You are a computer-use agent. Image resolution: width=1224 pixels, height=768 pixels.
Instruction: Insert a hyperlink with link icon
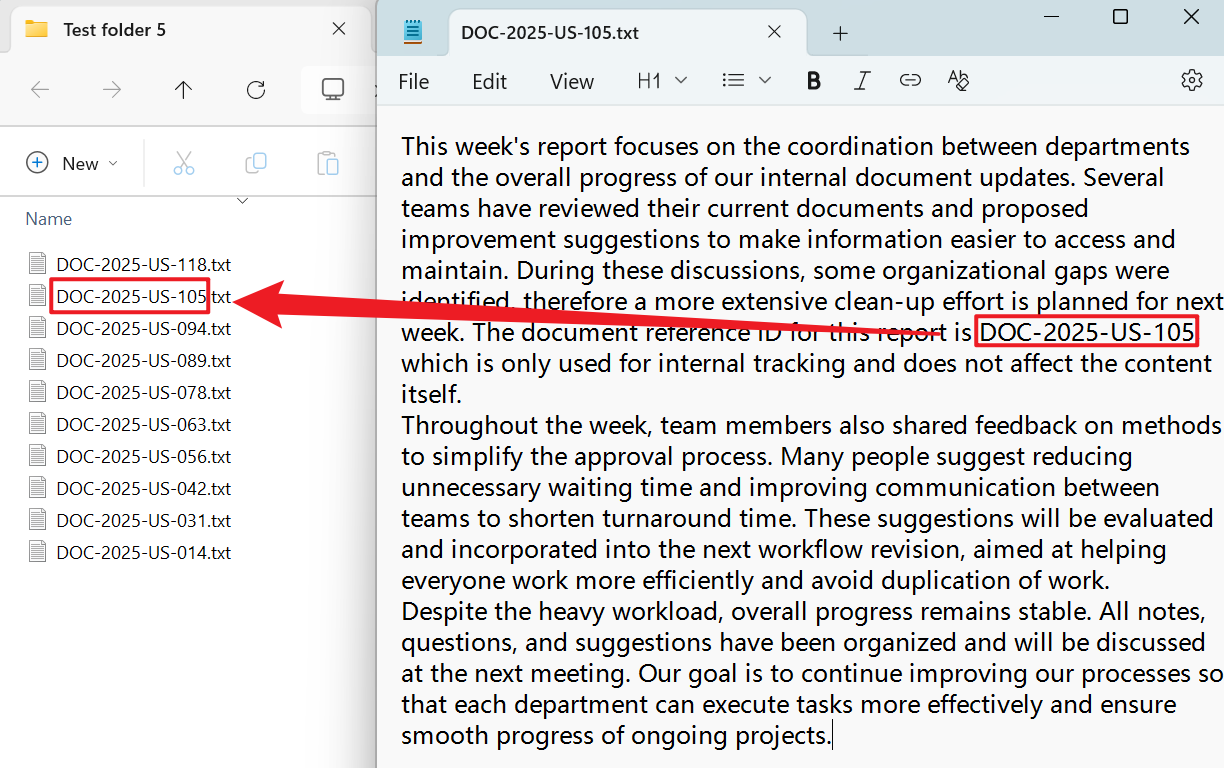tap(910, 81)
